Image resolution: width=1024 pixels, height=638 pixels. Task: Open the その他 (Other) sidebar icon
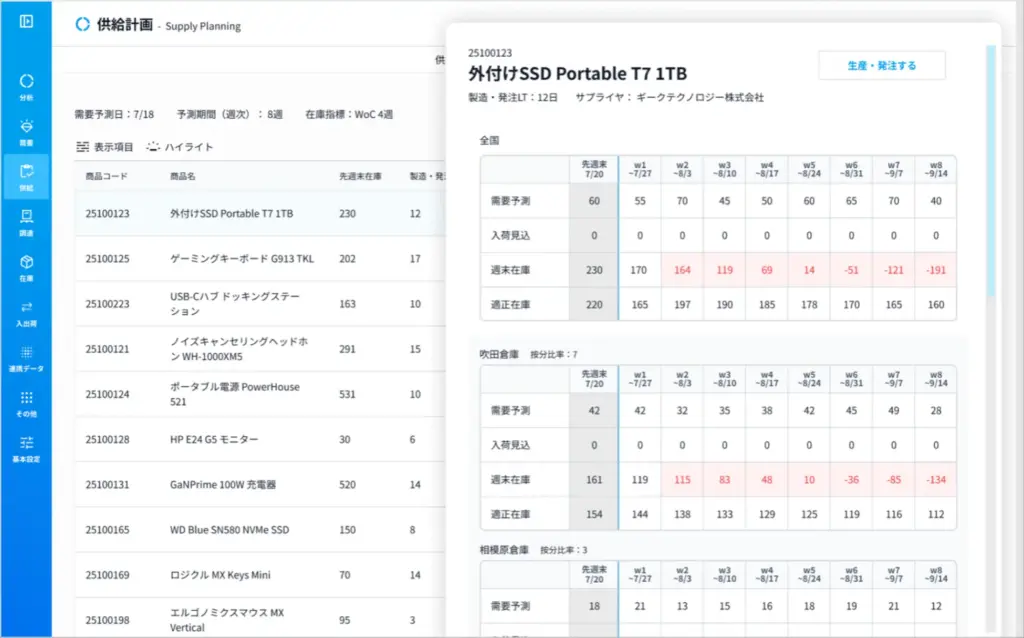coord(26,402)
